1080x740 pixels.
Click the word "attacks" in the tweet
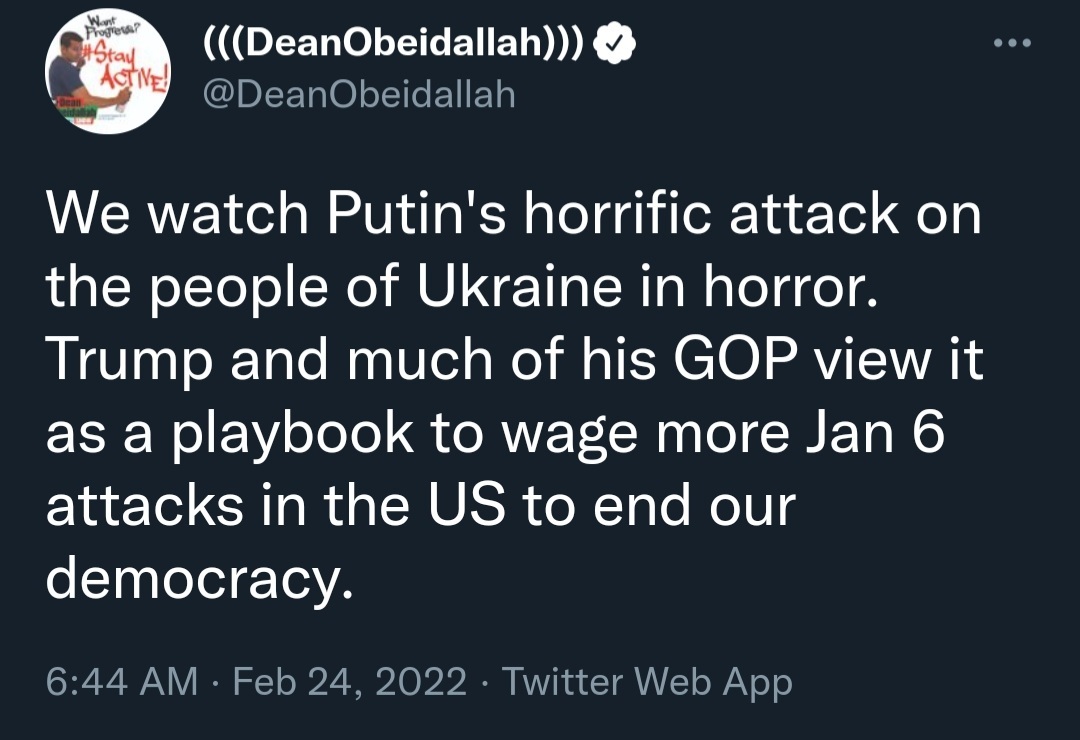click(x=144, y=506)
